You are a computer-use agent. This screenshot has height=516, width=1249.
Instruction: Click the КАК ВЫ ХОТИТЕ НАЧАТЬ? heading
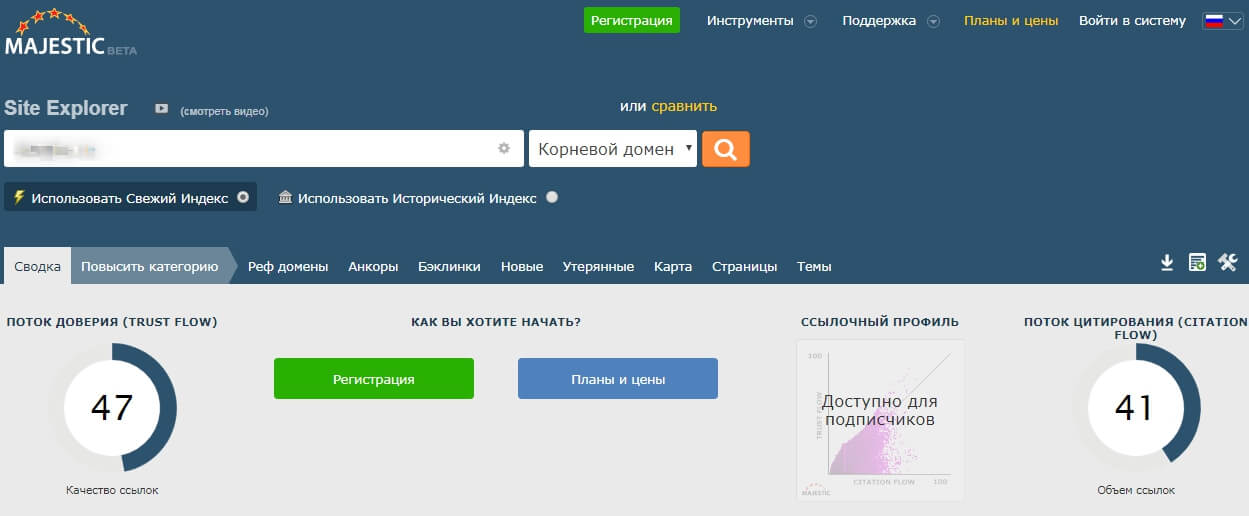[x=496, y=322]
